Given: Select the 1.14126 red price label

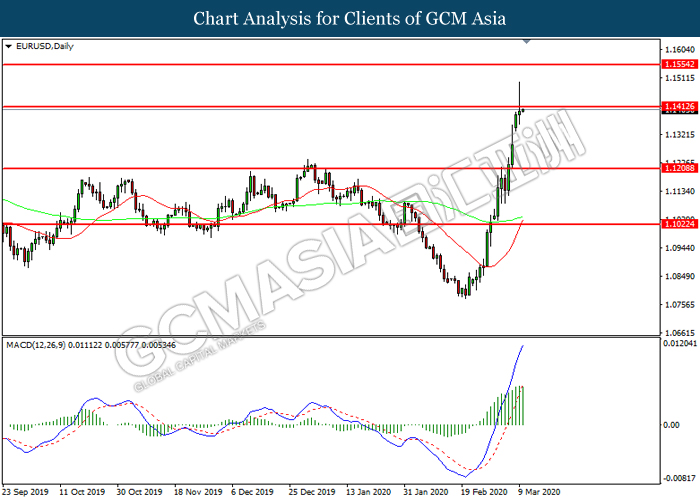Looking at the screenshot, I should point(678,106).
